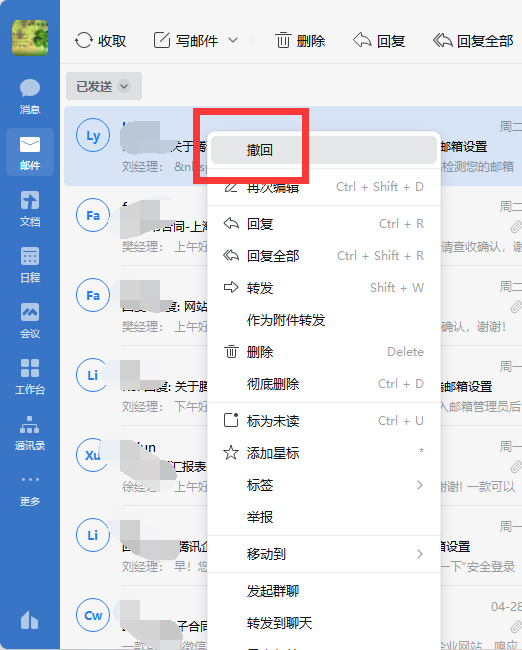Viewport: 522px width, 650px height.
Task: Choose 标为未读 in the context menu
Action: click(324, 421)
